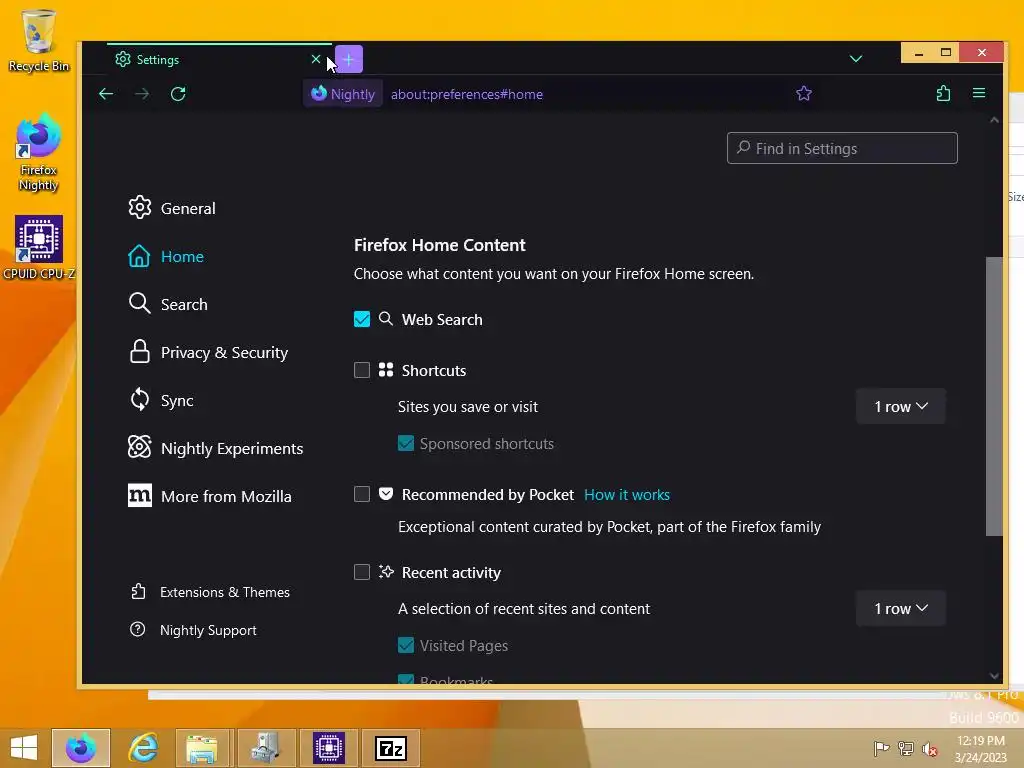This screenshot has height=768, width=1024.
Task: Go to Privacy & Security settings
Action: pyautogui.click(x=208, y=353)
